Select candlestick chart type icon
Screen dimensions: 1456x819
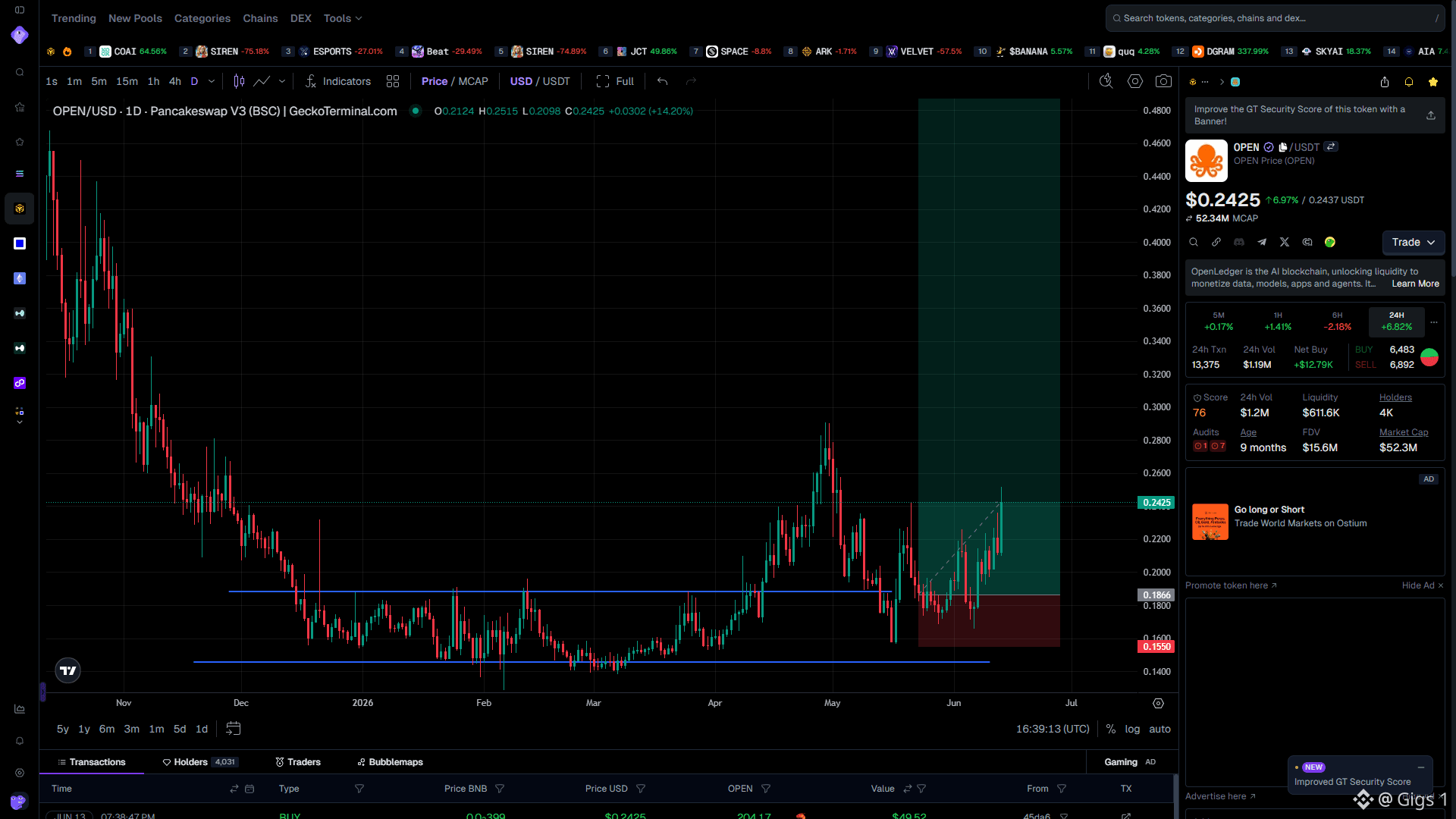coord(239,81)
